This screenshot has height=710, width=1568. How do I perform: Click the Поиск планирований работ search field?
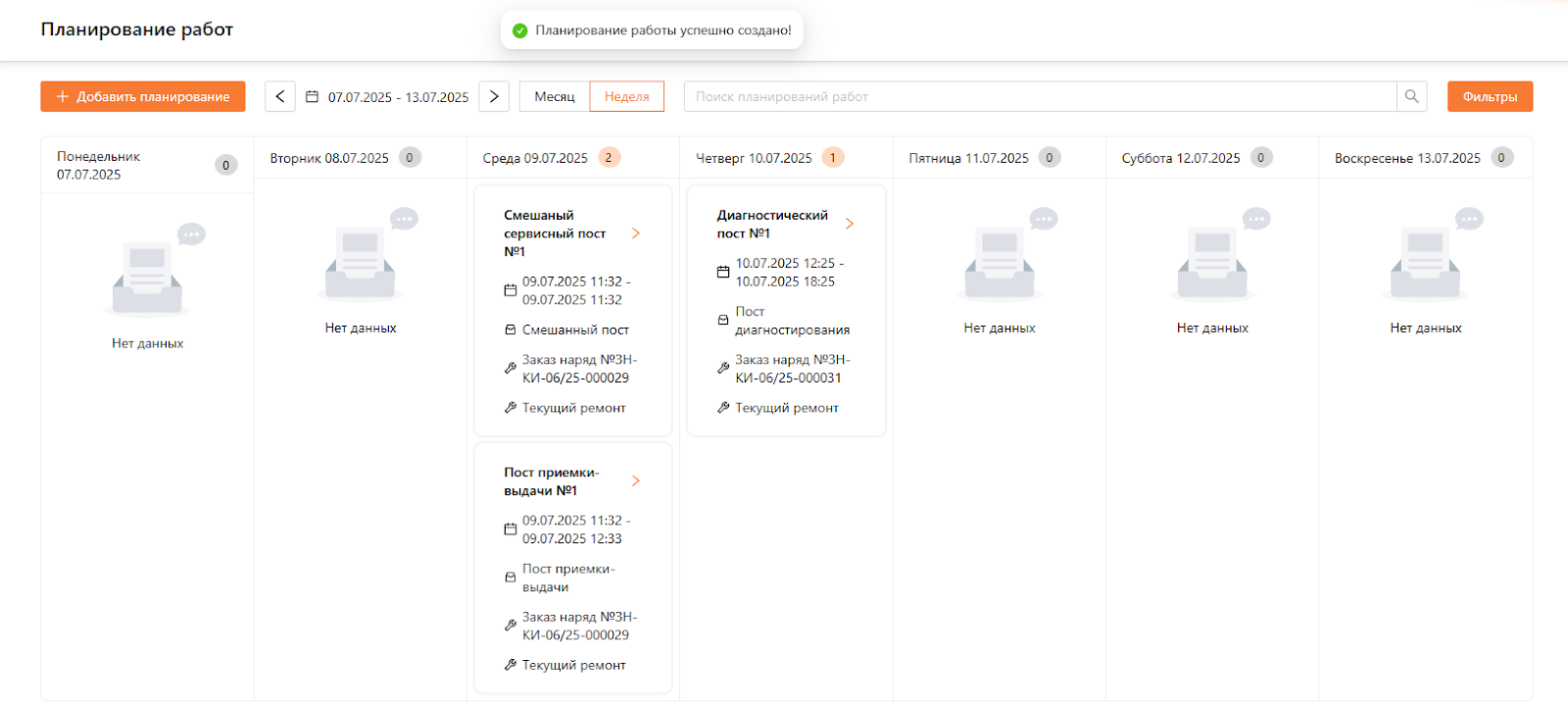(x=1039, y=96)
